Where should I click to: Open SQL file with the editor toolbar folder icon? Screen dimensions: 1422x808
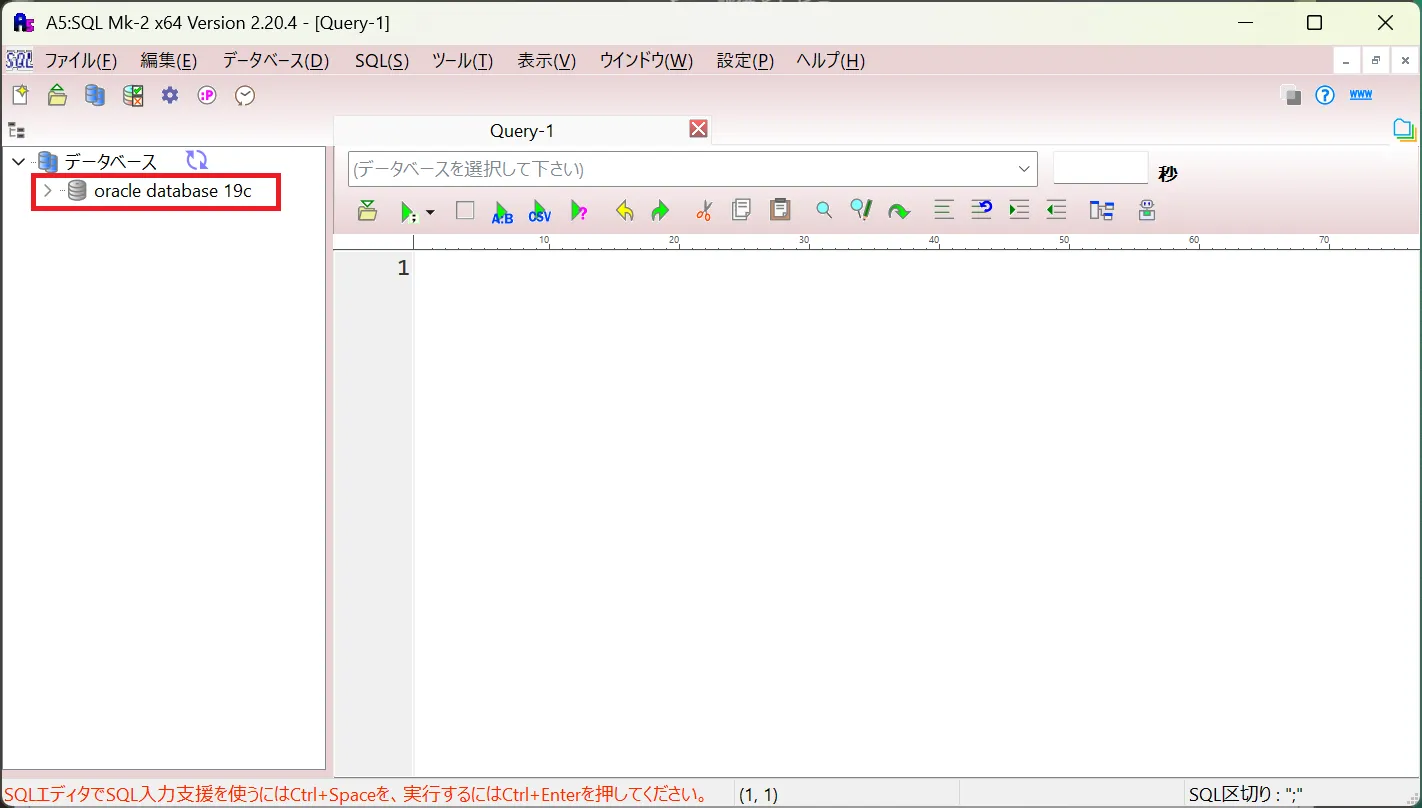click(367, 210)
